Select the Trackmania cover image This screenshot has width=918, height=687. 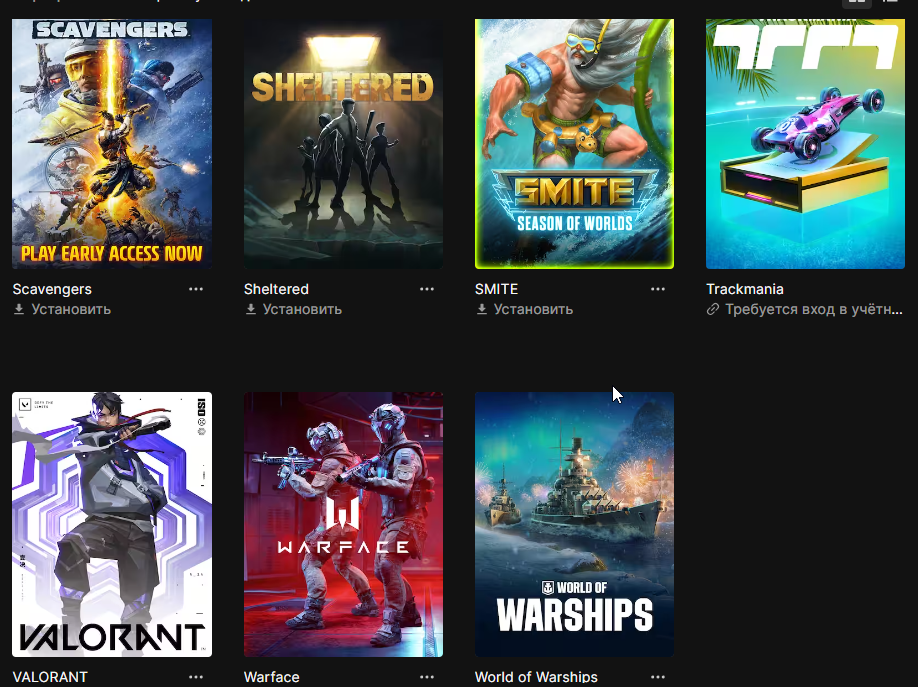(x=805, y=144)
